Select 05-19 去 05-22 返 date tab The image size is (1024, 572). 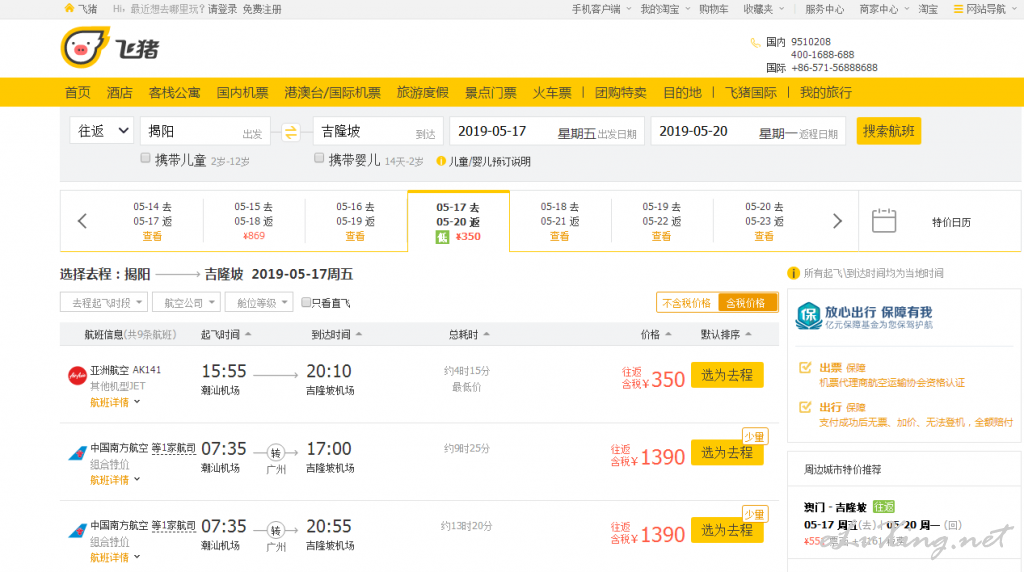(662, 221)
